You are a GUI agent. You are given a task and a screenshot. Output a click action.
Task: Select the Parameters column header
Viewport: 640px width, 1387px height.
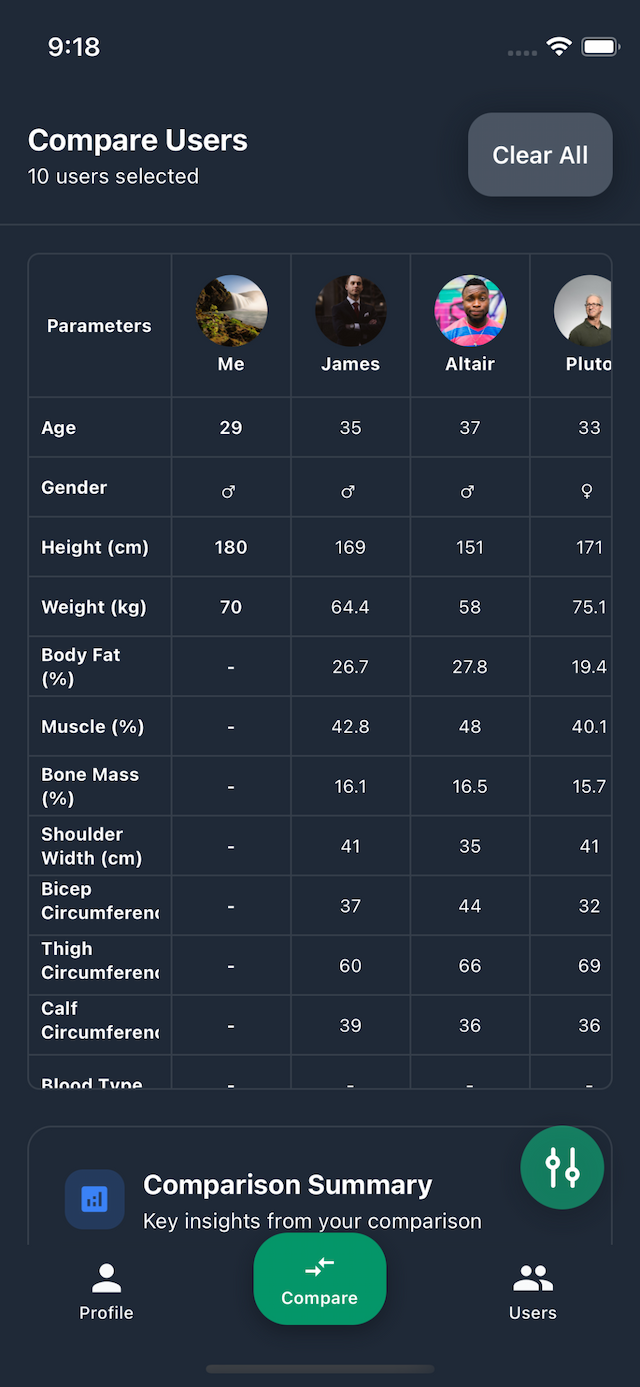(x=99, y=326)
